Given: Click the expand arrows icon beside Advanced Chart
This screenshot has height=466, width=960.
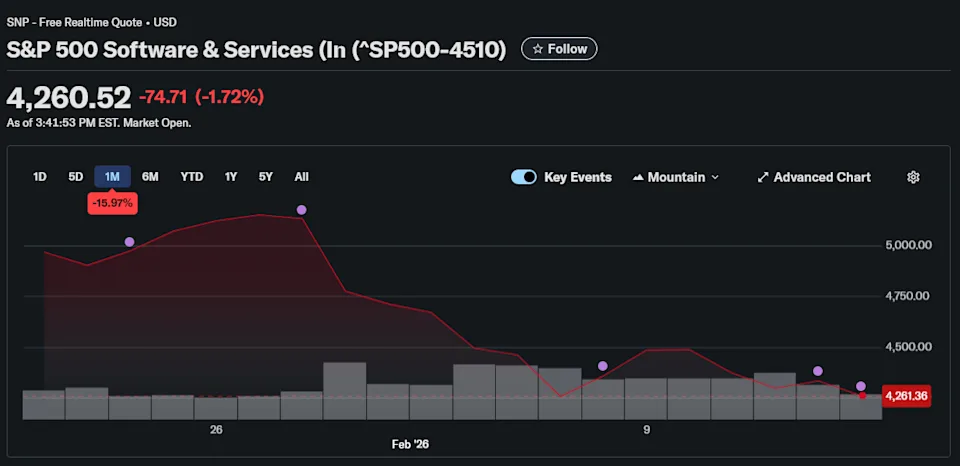Looking at the screenshot, I should click(x=763, y=177).
